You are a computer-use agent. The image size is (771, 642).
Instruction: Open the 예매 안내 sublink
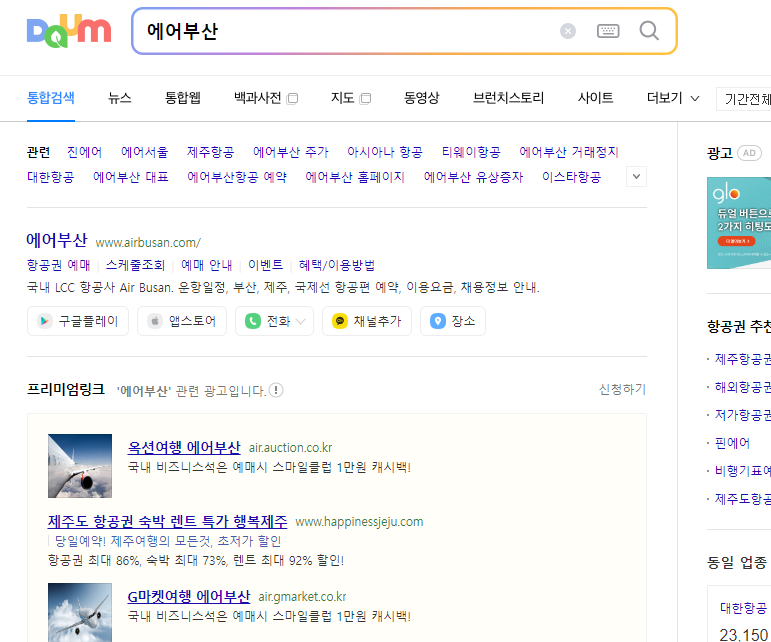207,265
